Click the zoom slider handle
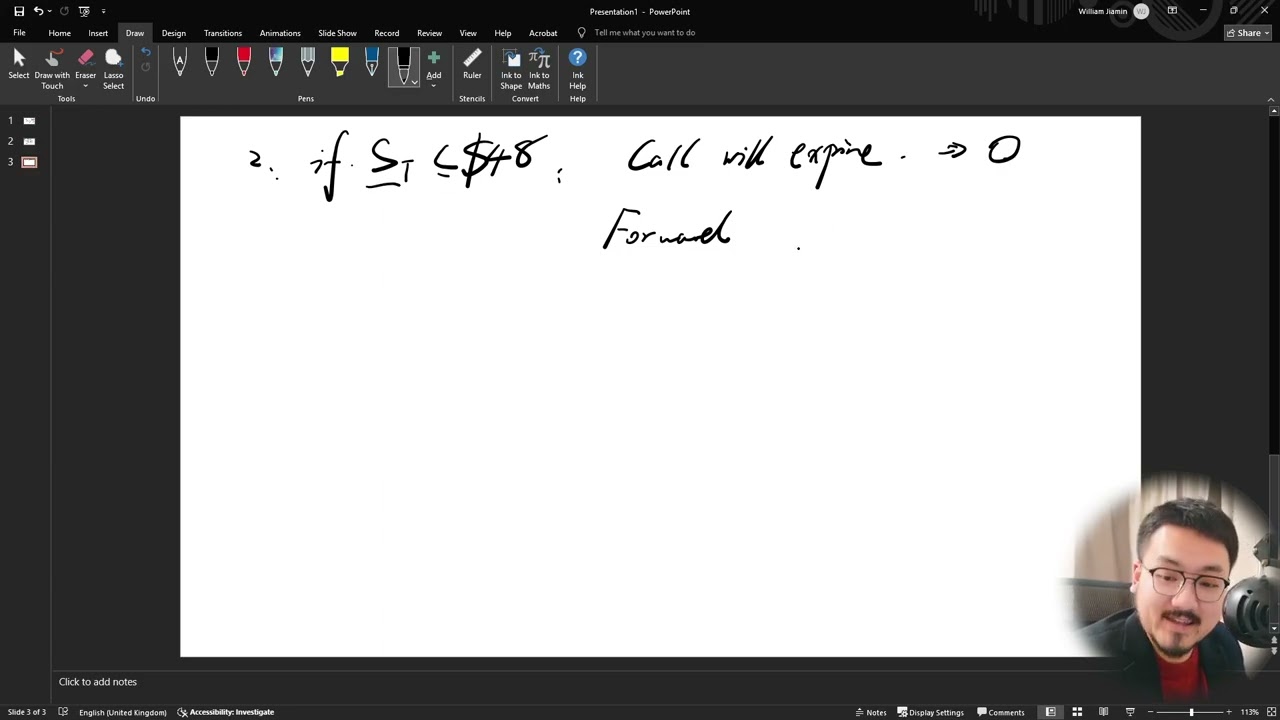 point(1191,712)
